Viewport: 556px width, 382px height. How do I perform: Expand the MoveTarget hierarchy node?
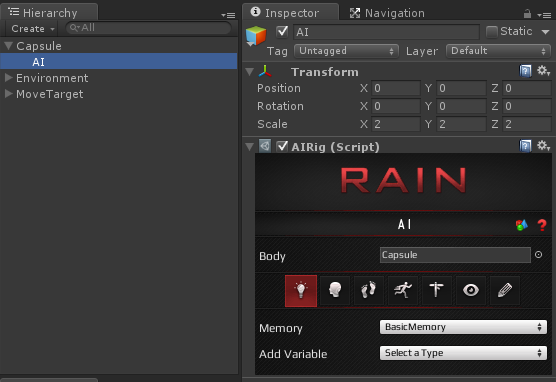(9, 94)
